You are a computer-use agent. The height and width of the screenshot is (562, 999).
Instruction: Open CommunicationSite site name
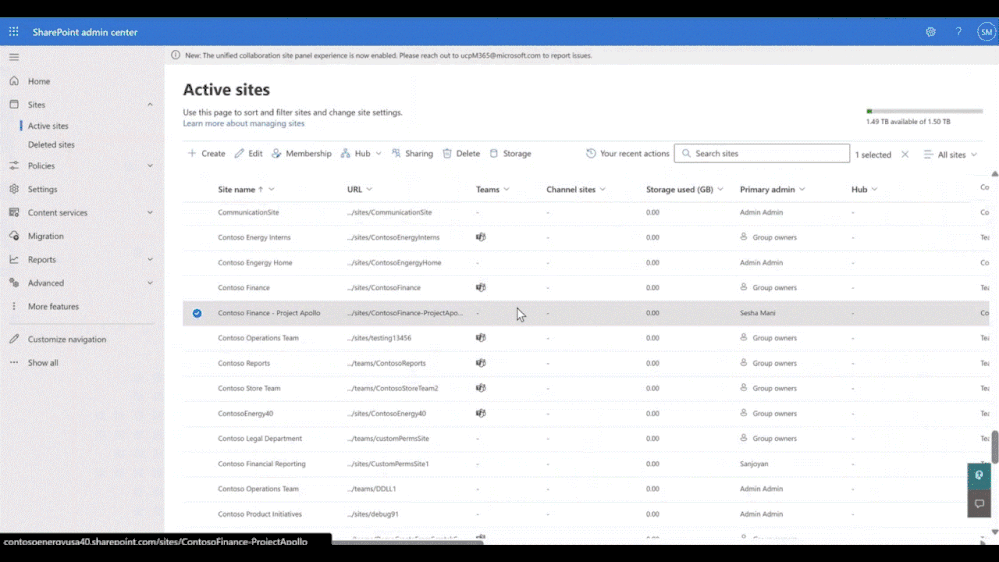tap(248, 212)
